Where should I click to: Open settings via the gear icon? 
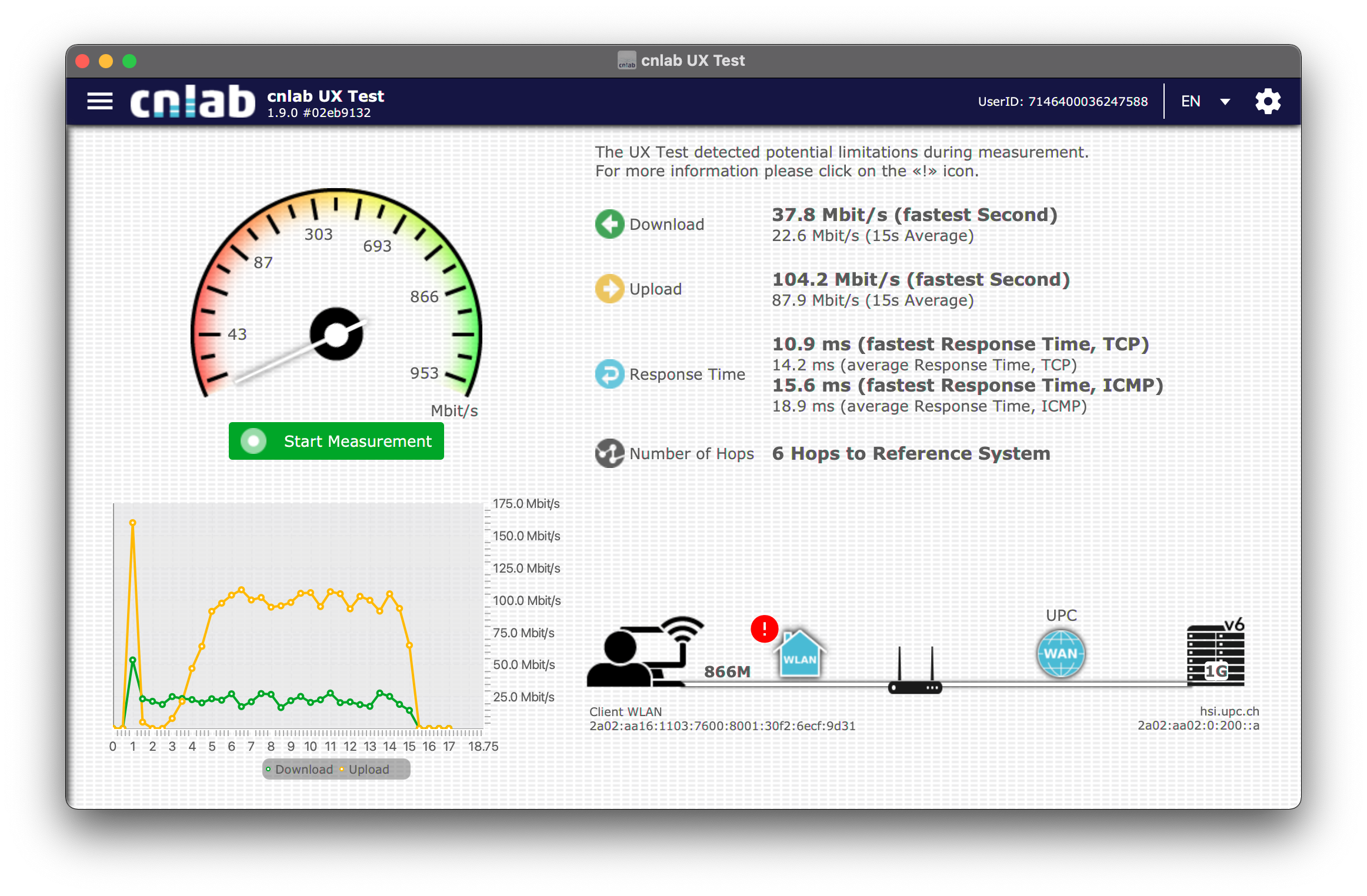coord(1267,102)
